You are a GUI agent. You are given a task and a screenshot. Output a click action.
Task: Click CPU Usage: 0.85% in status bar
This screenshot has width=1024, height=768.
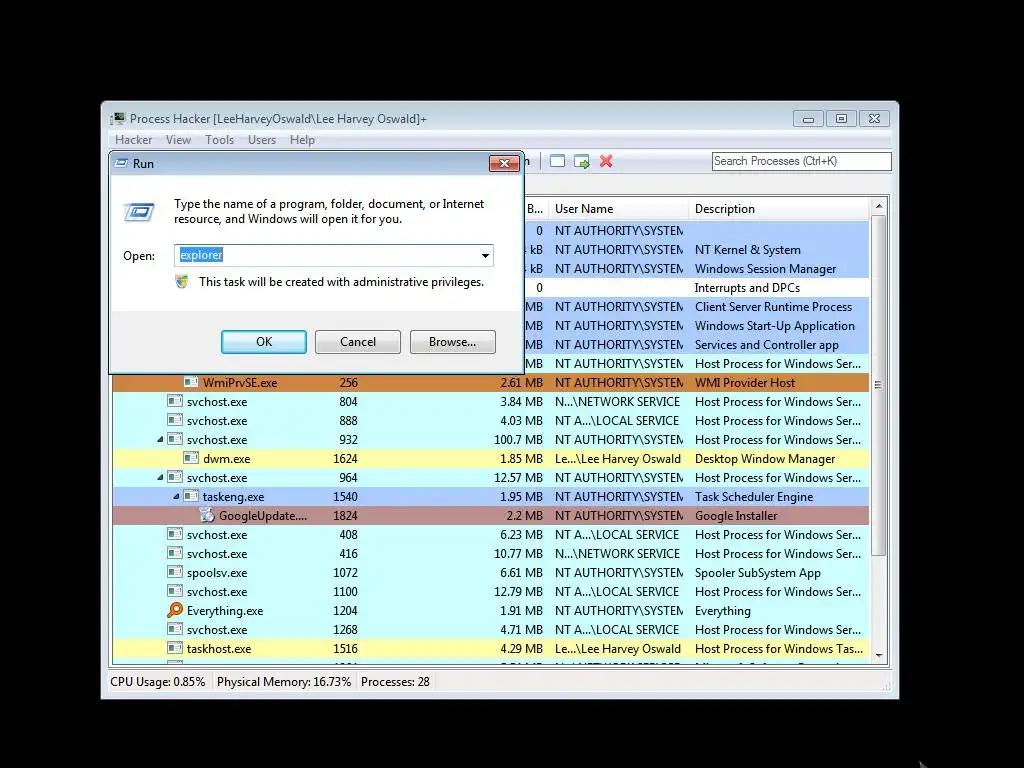(157, 682)
